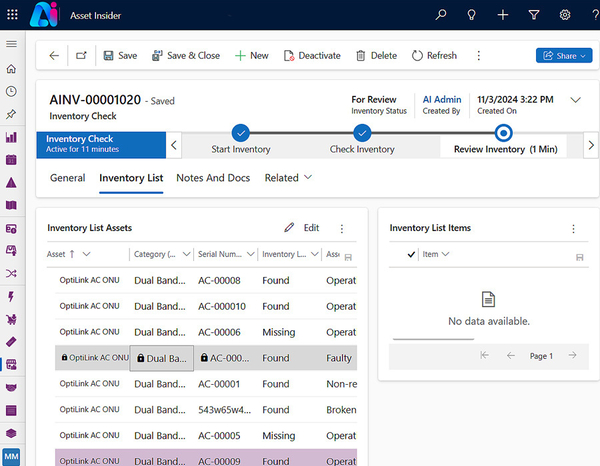Switch to the Notes And Docs tab

click(213, 178)
